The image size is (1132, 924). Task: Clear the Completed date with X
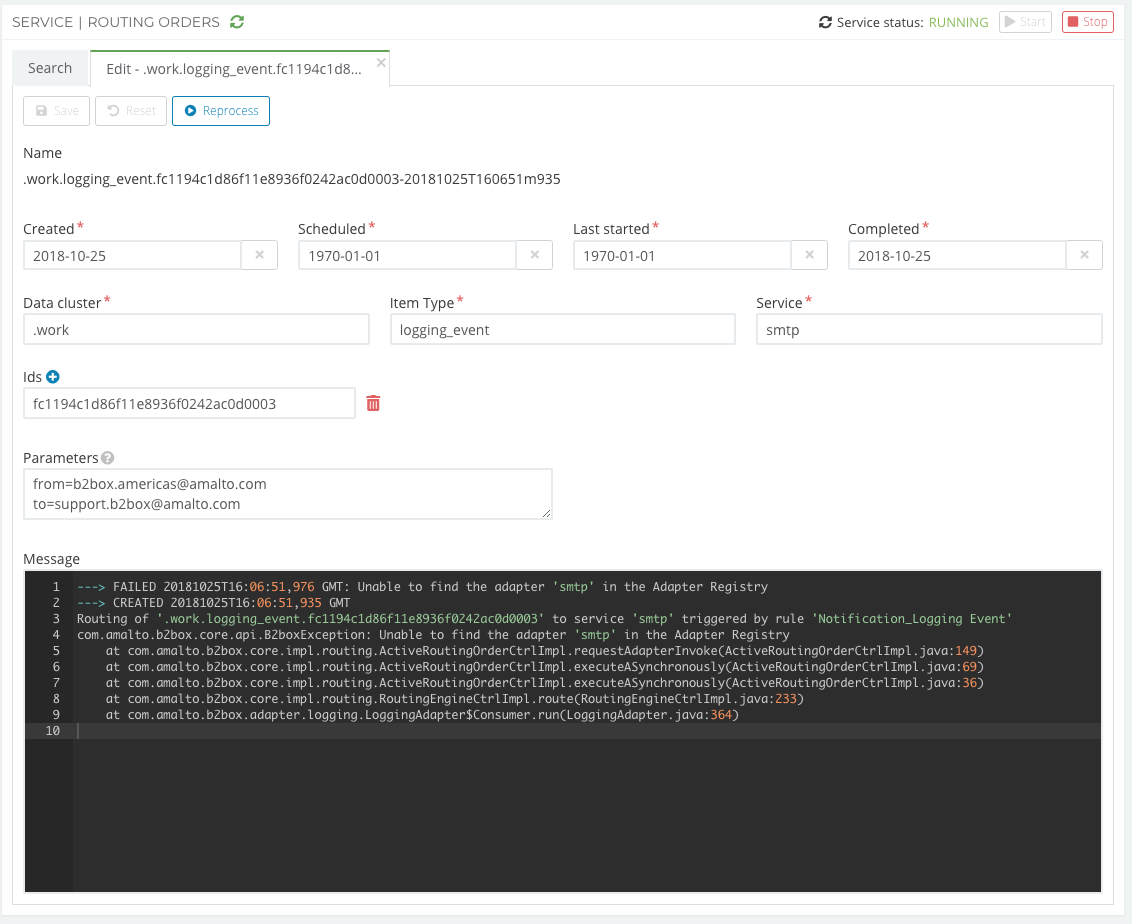(1084, 255)
